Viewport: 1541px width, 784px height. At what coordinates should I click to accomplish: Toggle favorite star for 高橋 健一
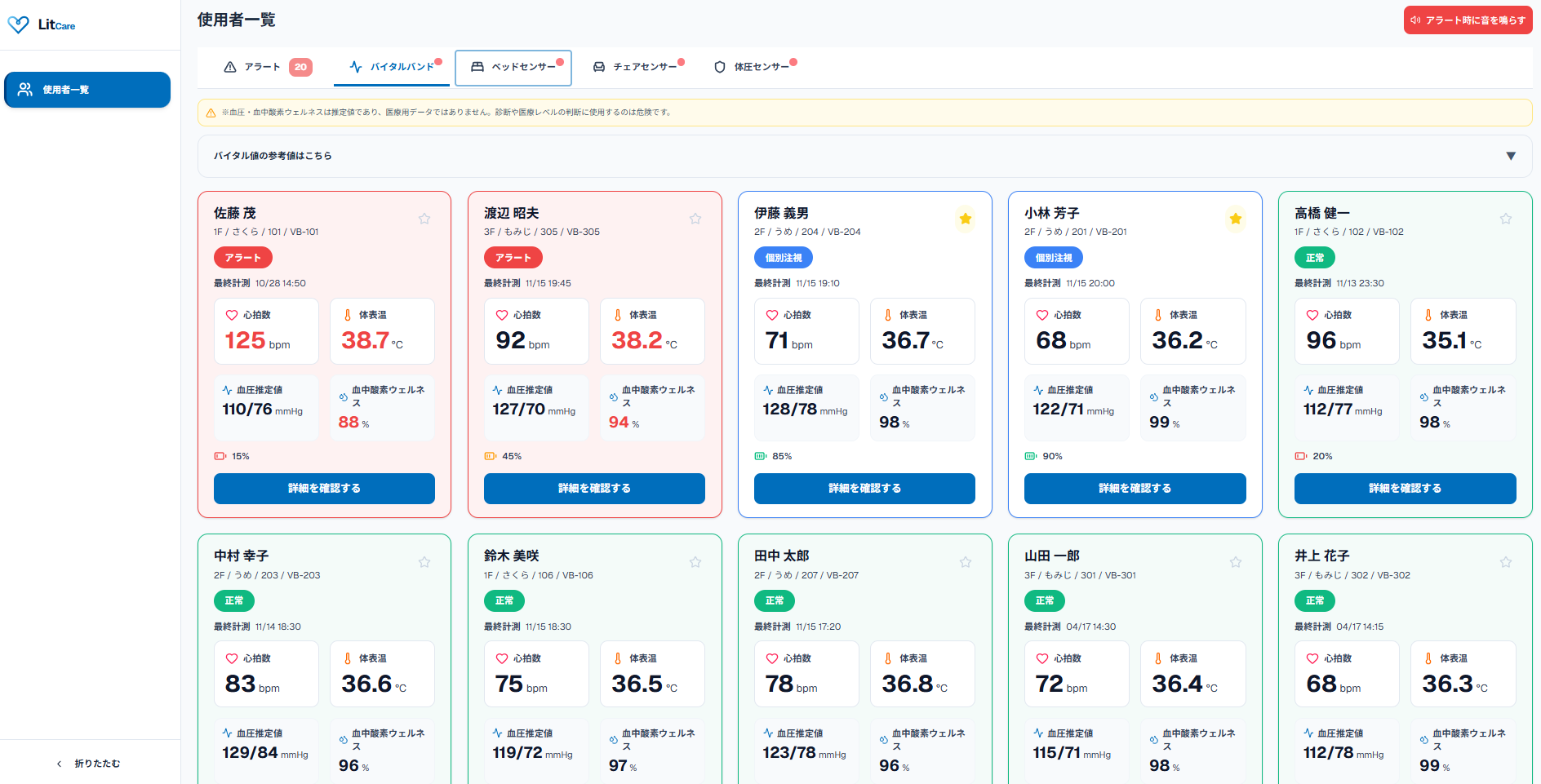tap(1506, 219)
